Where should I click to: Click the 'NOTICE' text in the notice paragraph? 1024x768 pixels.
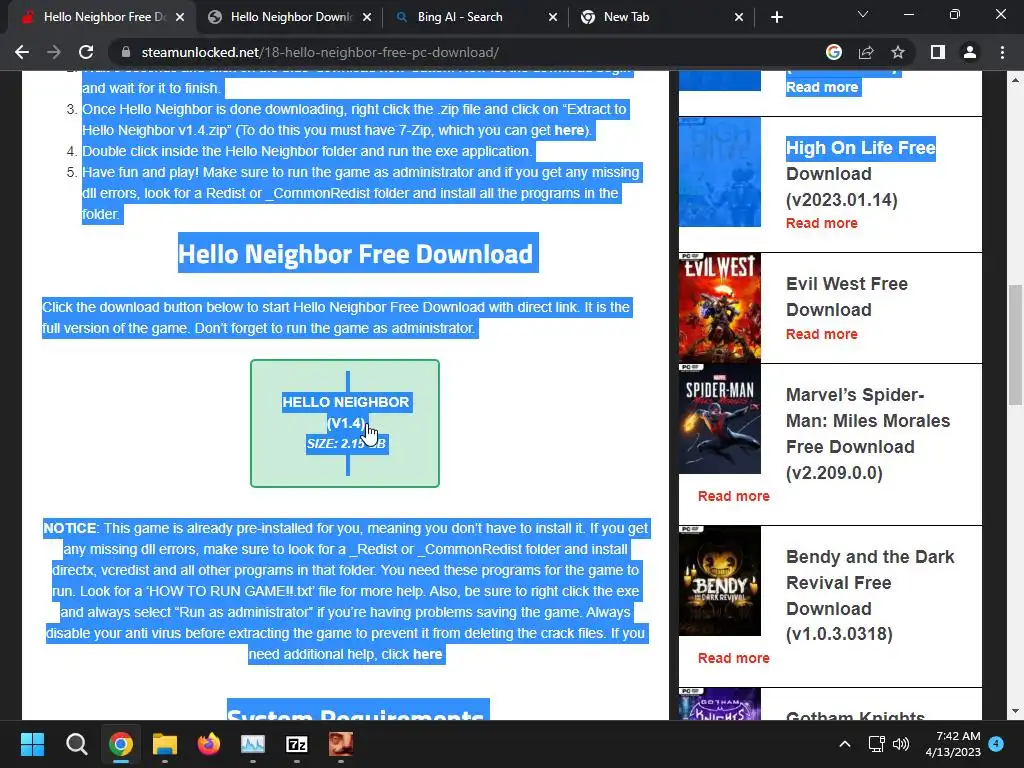(70, 528)
